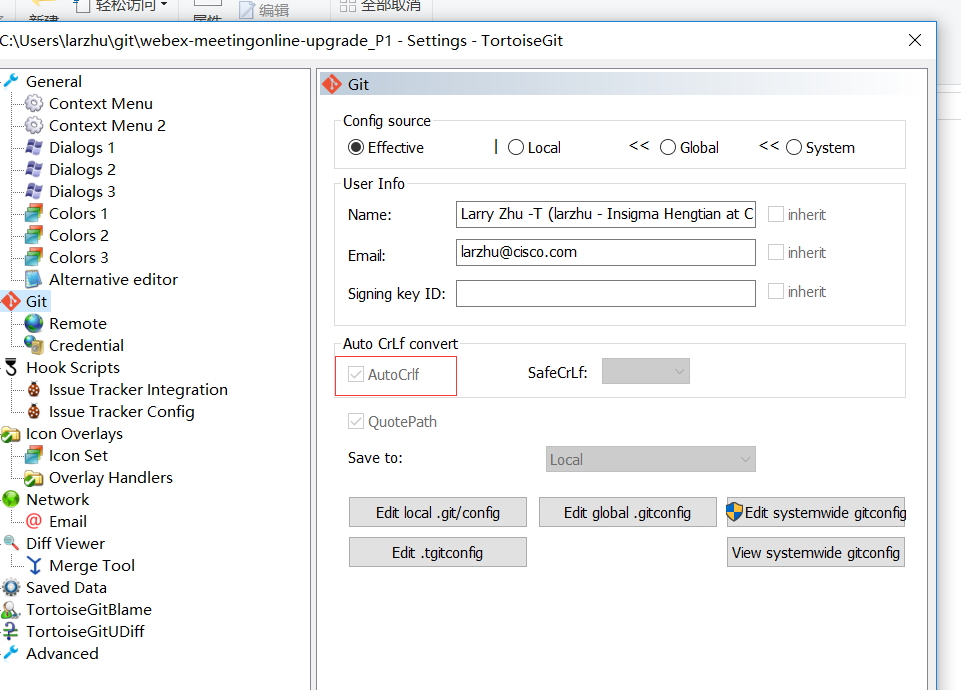Open Alternative editor settings page
Screen dimensions: 961x690
(x=113, y=279)
